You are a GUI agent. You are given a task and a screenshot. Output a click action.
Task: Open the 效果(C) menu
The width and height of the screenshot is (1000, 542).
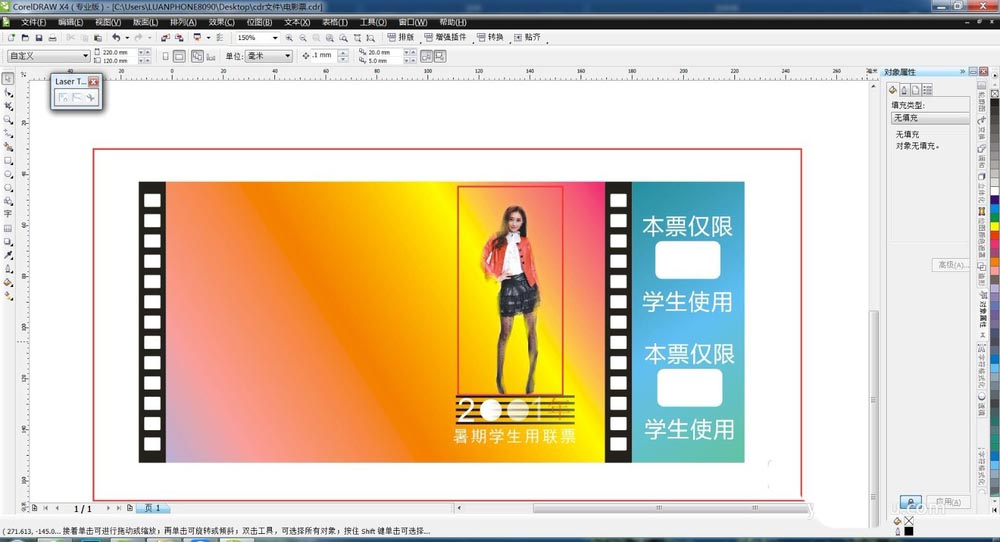pyautogui.click(x=222, y=21)
